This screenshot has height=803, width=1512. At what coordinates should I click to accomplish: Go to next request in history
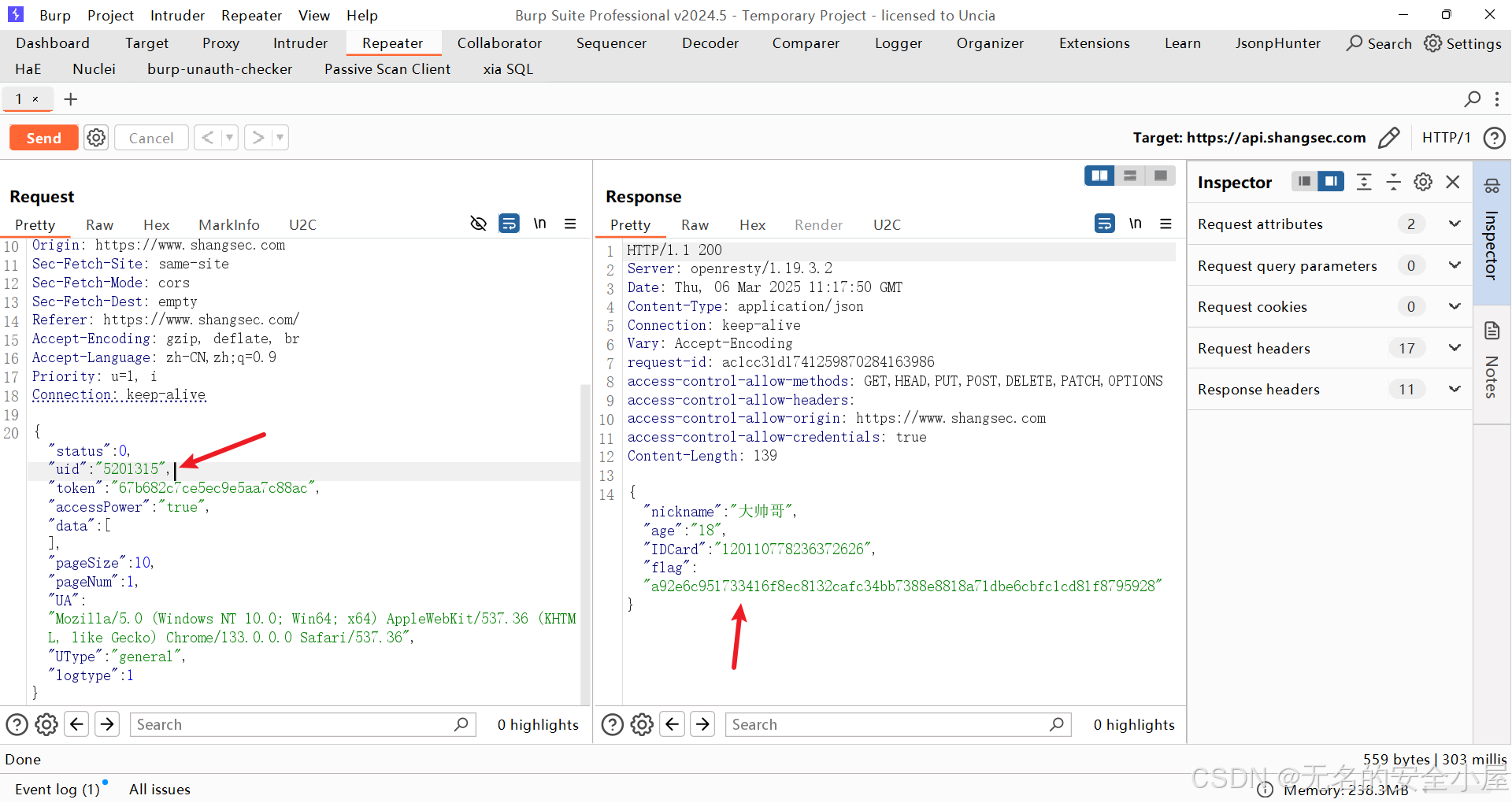click(258, 138)
